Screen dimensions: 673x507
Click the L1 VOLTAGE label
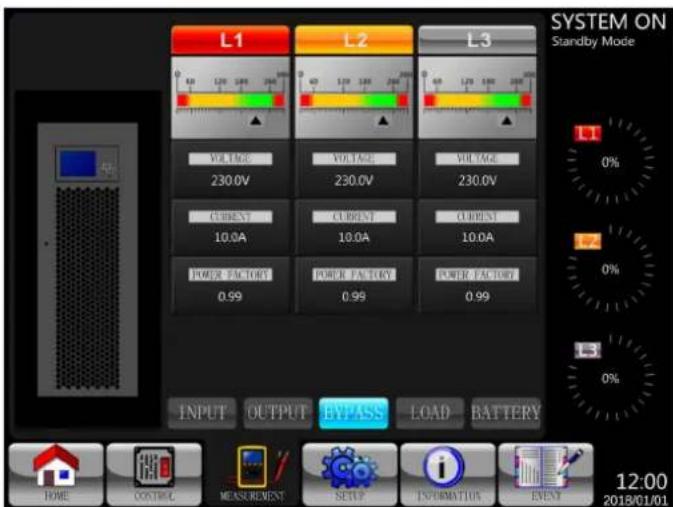tap(230, 159)
